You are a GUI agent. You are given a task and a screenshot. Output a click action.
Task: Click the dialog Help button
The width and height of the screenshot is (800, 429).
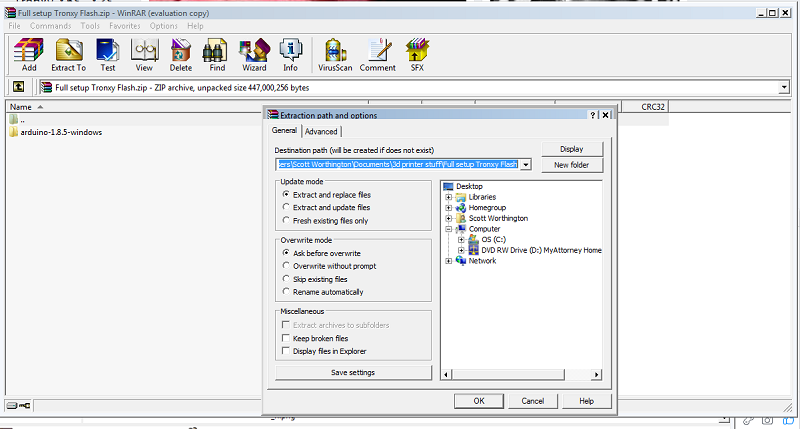pos(587,401)
